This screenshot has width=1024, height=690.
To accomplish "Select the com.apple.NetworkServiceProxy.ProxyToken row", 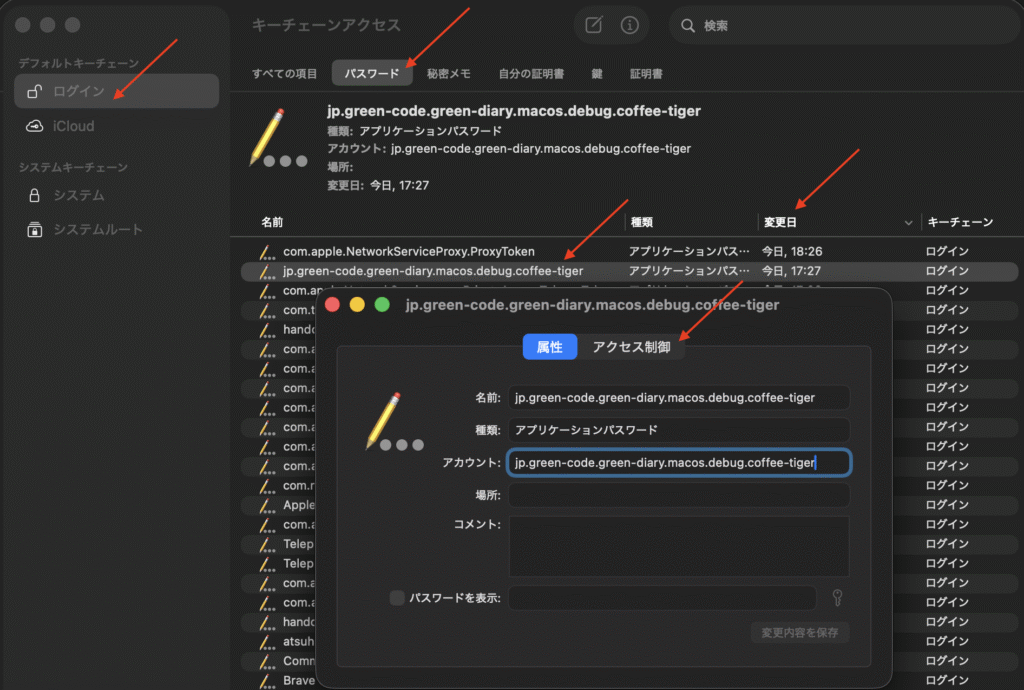I will [x=409, y=251].
